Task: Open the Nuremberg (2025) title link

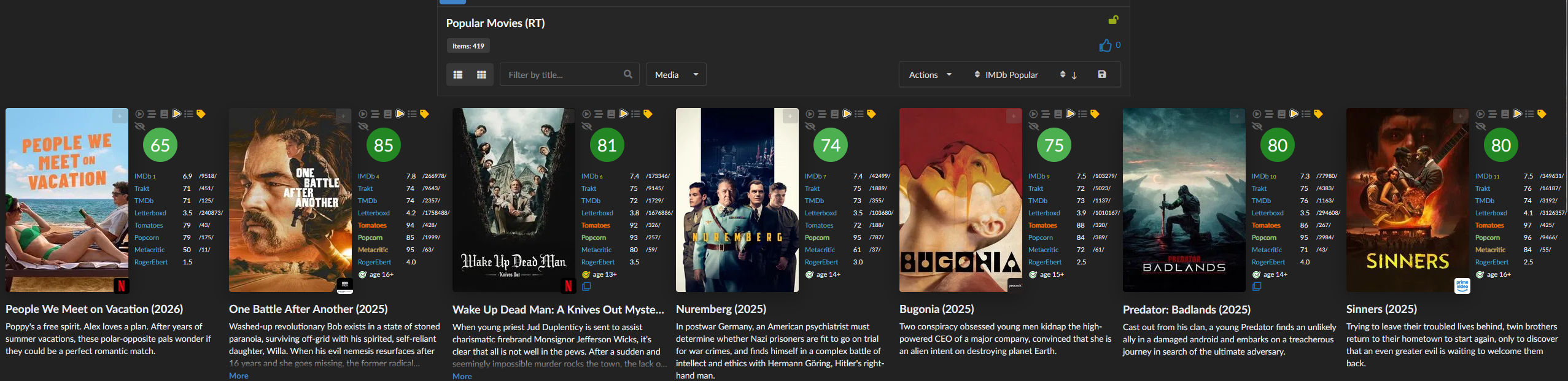Action: [x=721, y=309]
